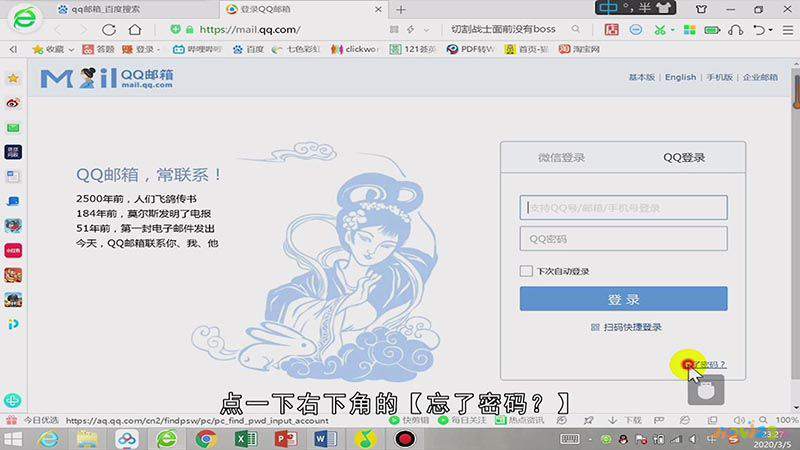Click the 快剪辑 status bar item
The image size is (800, 450).
tap(409, 420)
